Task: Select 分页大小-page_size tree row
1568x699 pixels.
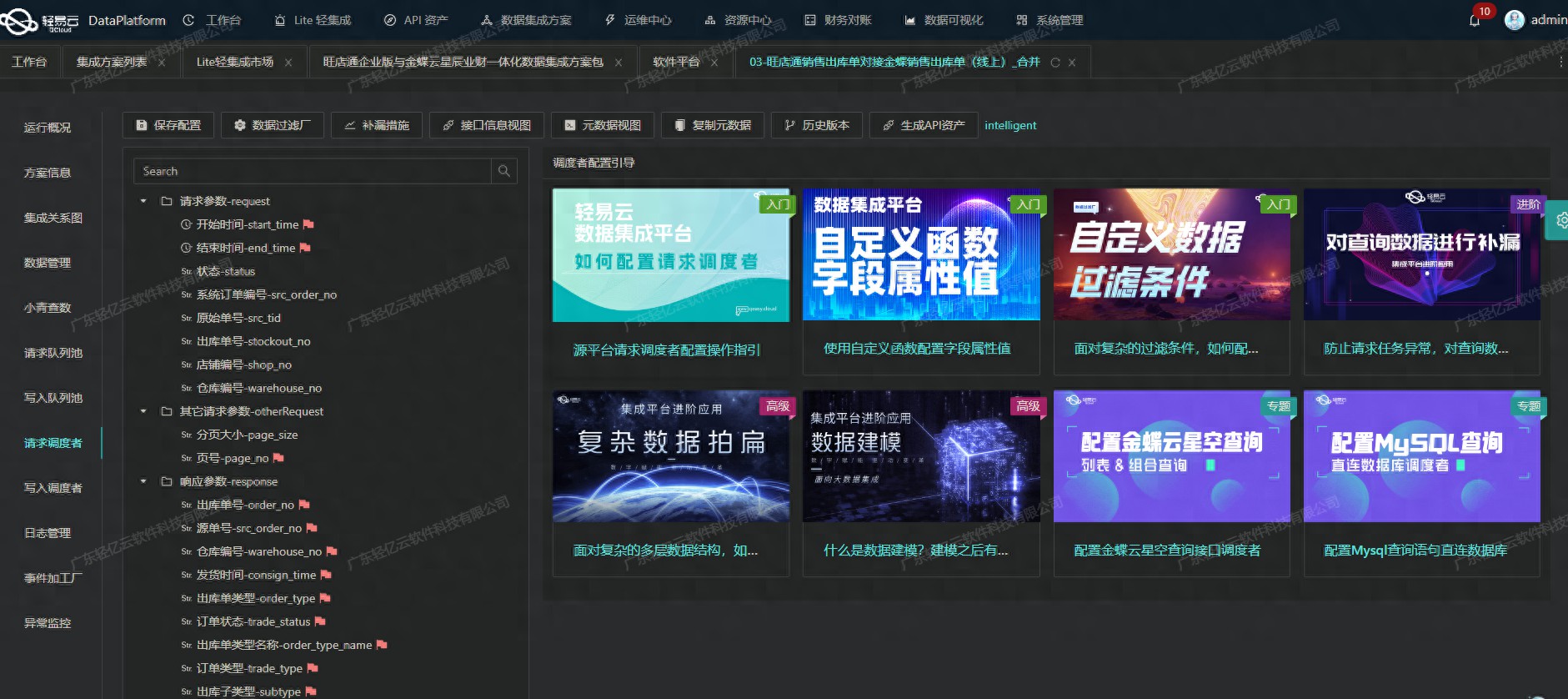Action: coord(247,435)
